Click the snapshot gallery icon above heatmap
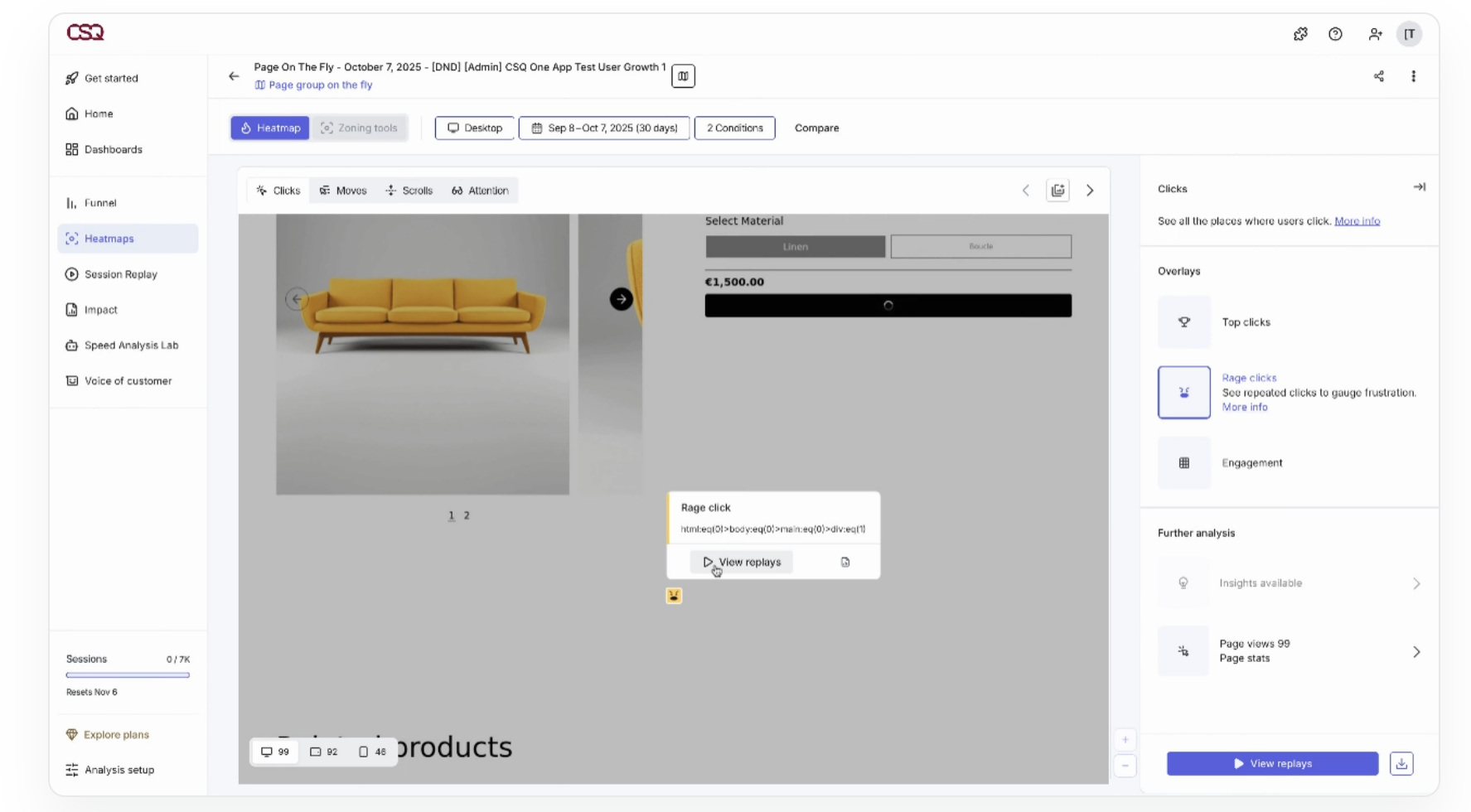 pyautogui.click(x=1057, y=191)
